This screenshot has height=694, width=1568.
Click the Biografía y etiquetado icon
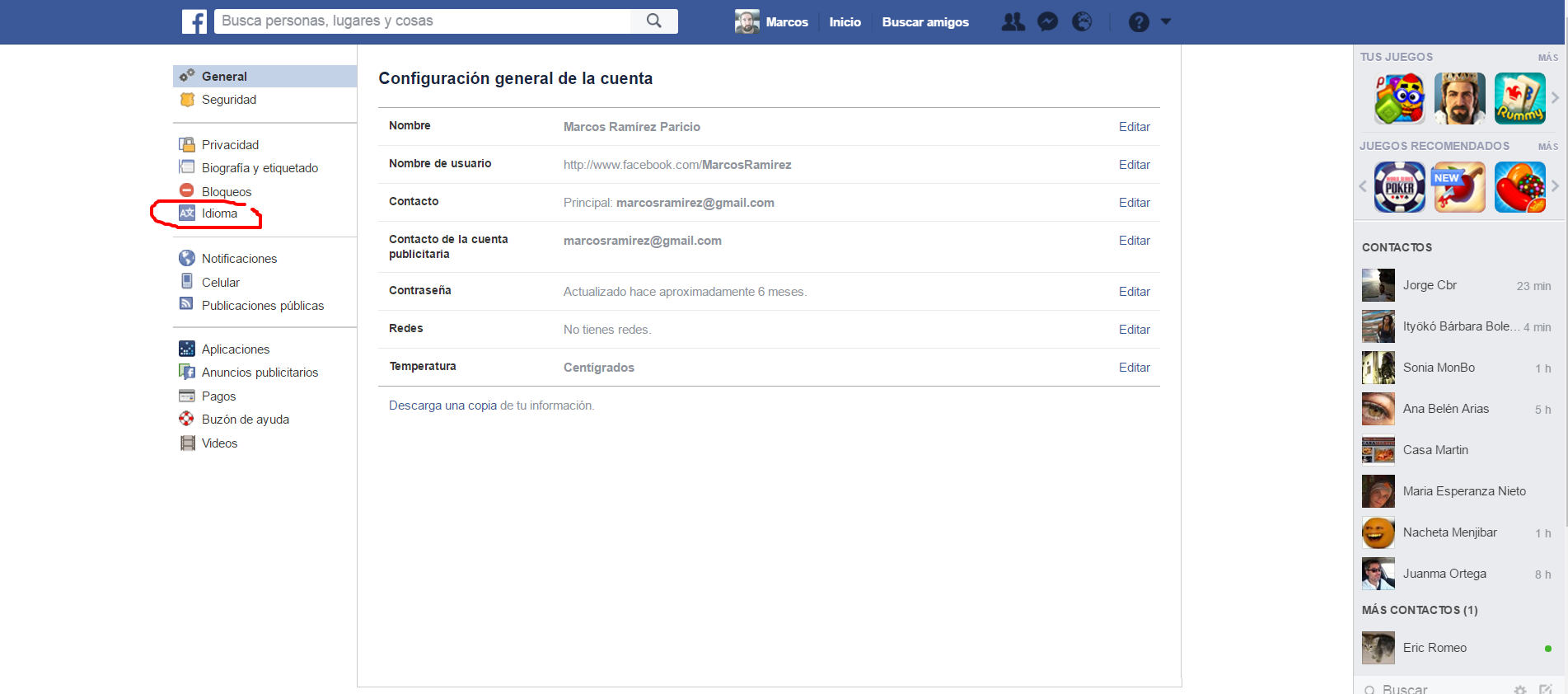click(187, 167)
